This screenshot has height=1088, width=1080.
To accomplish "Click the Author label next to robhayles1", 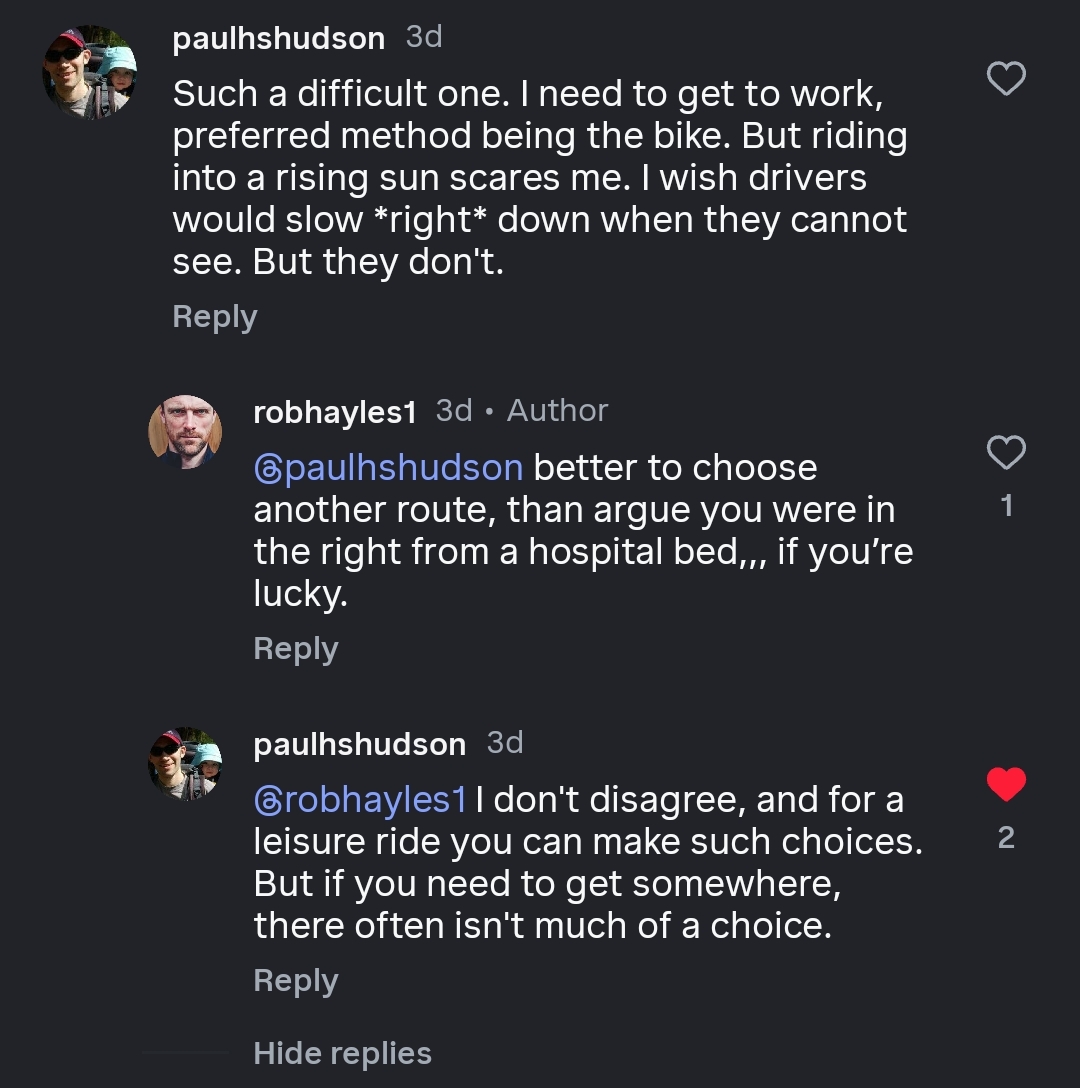I will [x=557, y=410].
